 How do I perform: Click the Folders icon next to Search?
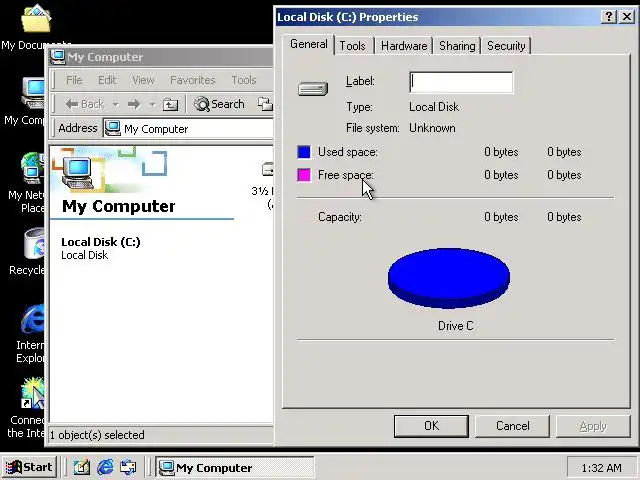click(265, 104)
